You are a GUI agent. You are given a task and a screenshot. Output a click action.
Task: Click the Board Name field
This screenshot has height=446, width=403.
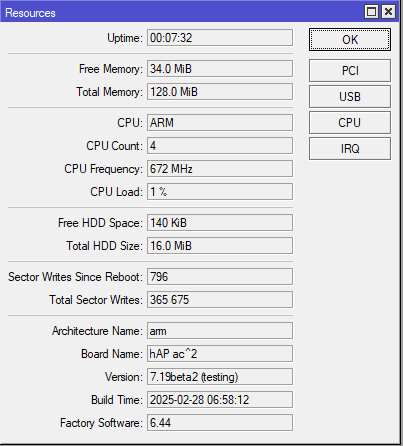pyautogui.click(x=220, y=354)
